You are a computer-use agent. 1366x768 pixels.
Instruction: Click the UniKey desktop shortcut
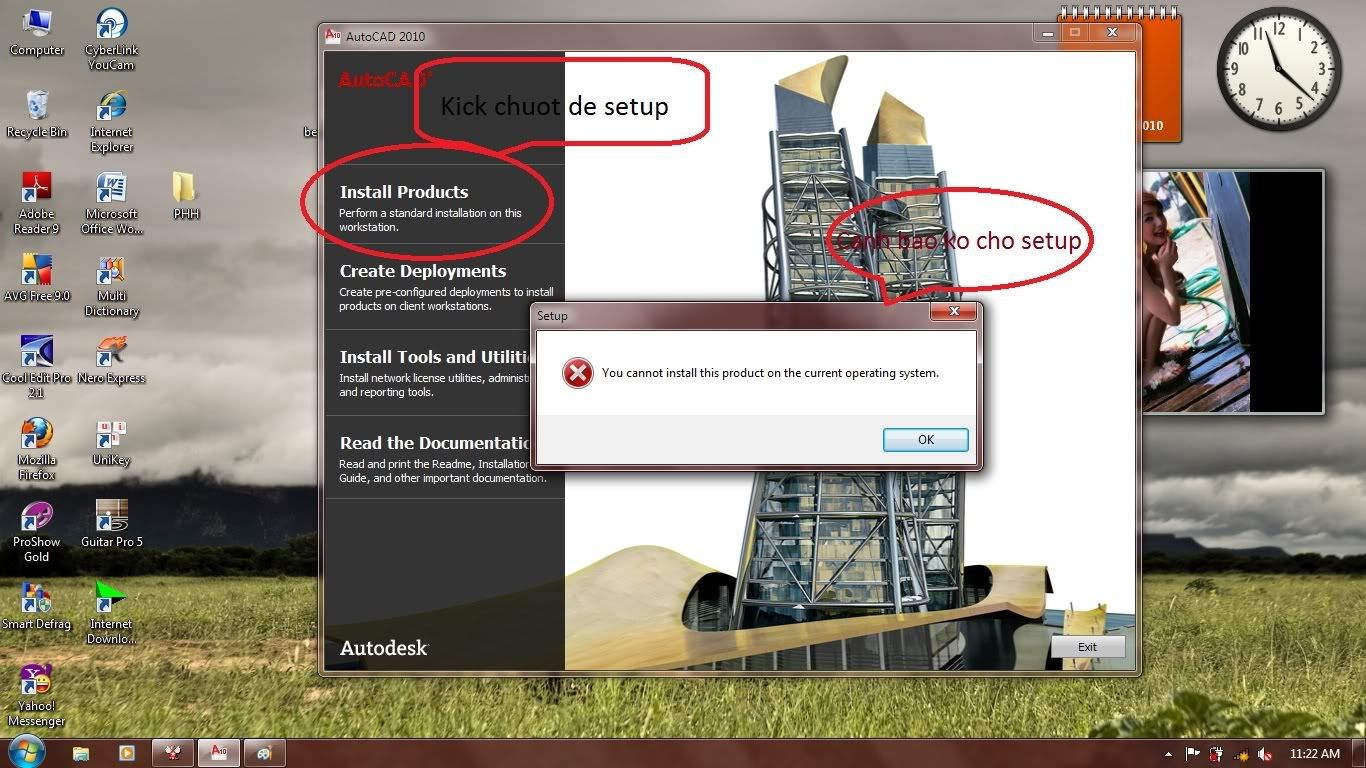point(111,442)
